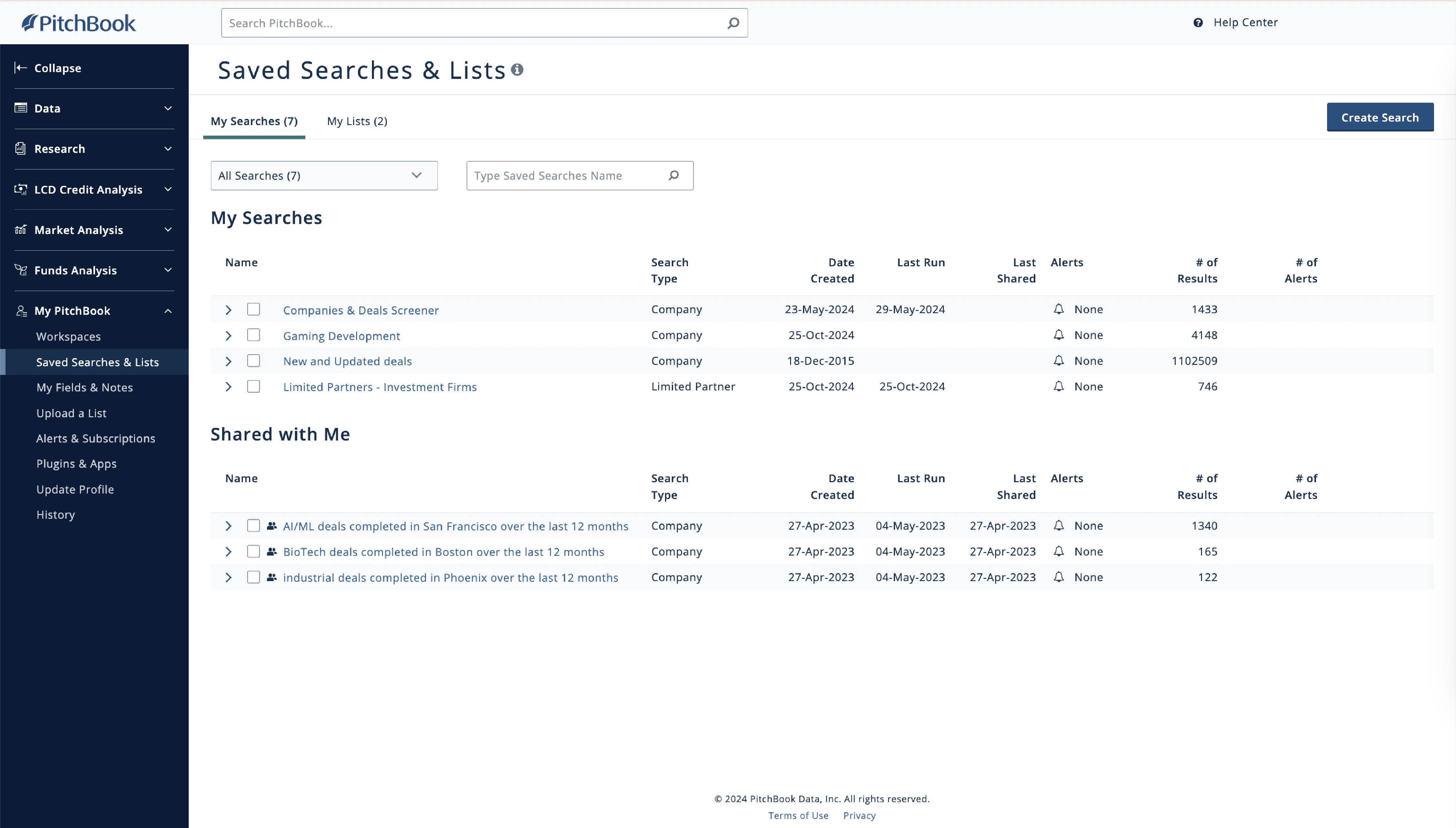
Task: Open Plugins & Apps in the sidebar
Action: tap(76, 463)
